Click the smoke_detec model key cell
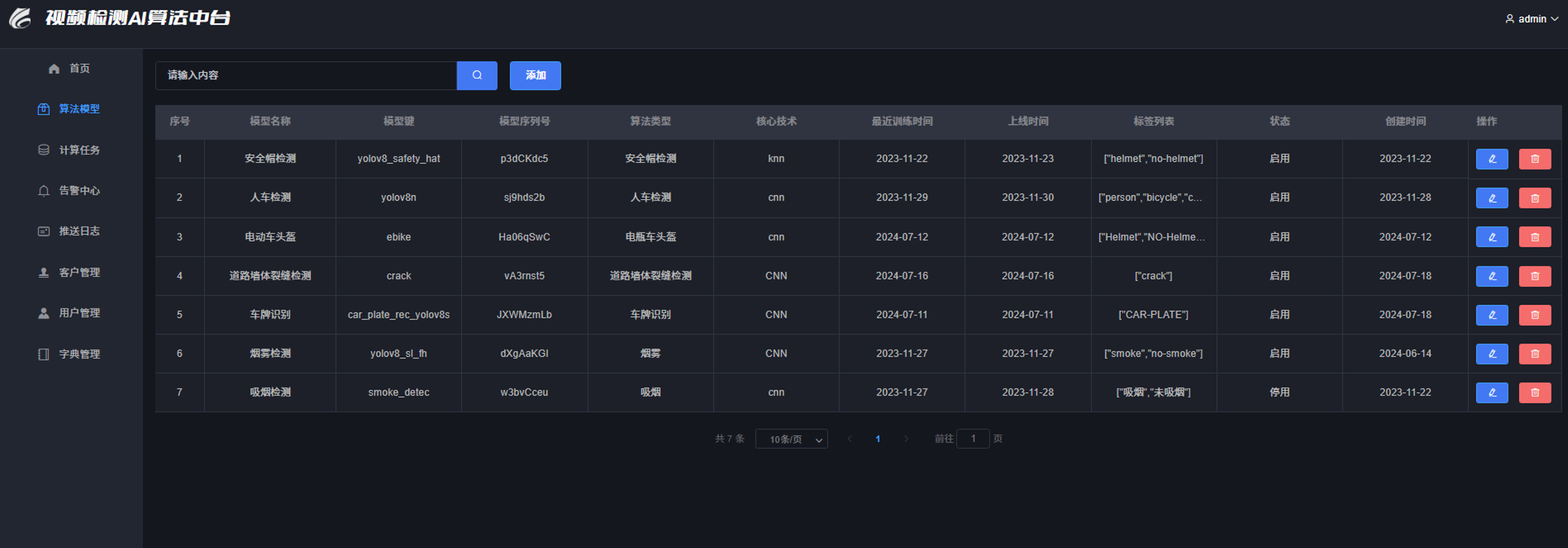 pyautogui.click(x=398, y=393)
